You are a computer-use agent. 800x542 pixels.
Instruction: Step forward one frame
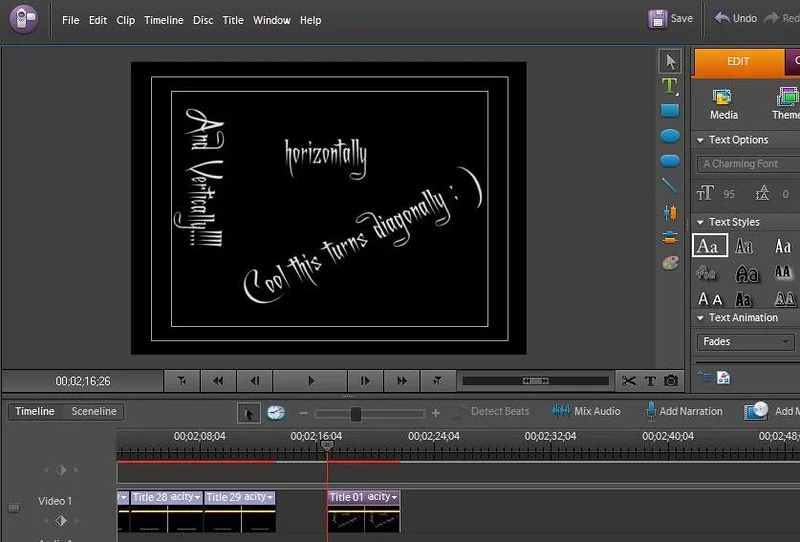pos(365,381)
